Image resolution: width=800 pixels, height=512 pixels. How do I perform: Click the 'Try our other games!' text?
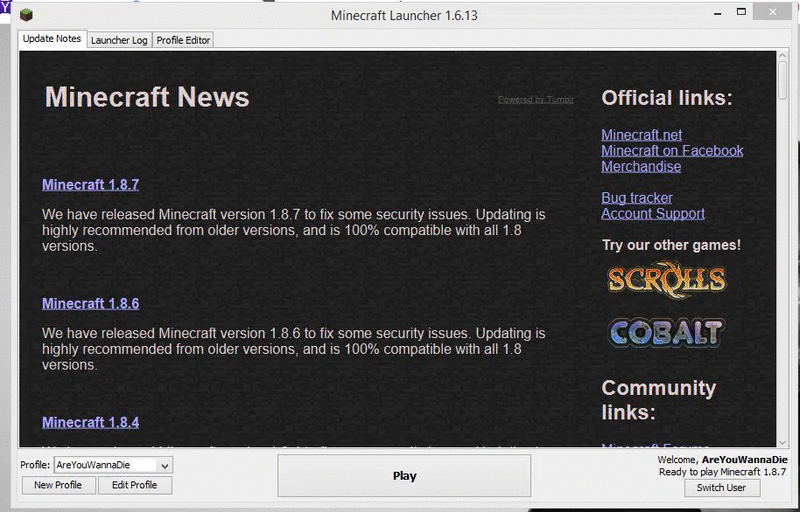[671, 245]
